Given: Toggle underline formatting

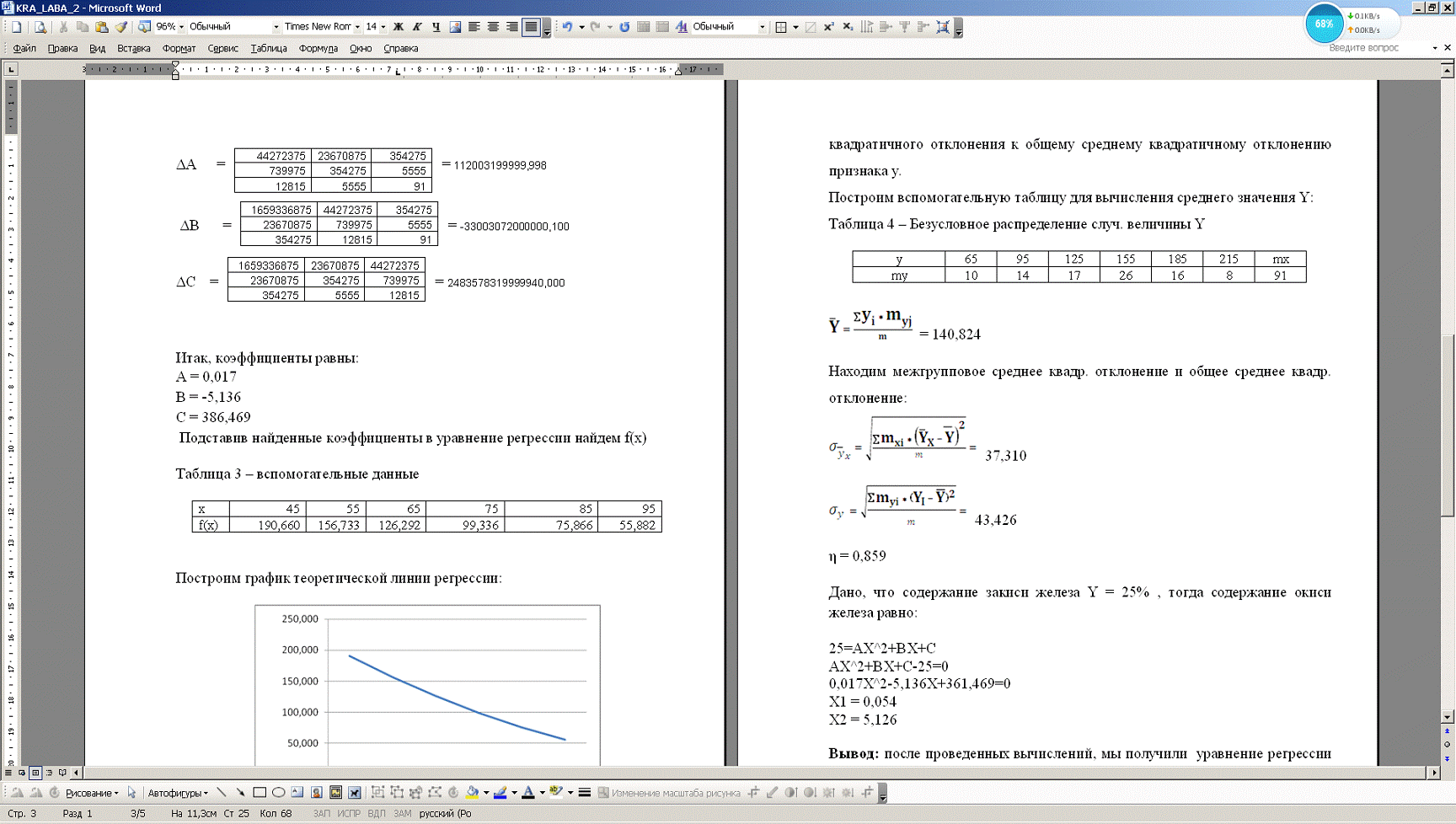Looking at the screenshot, I should 436,27.
